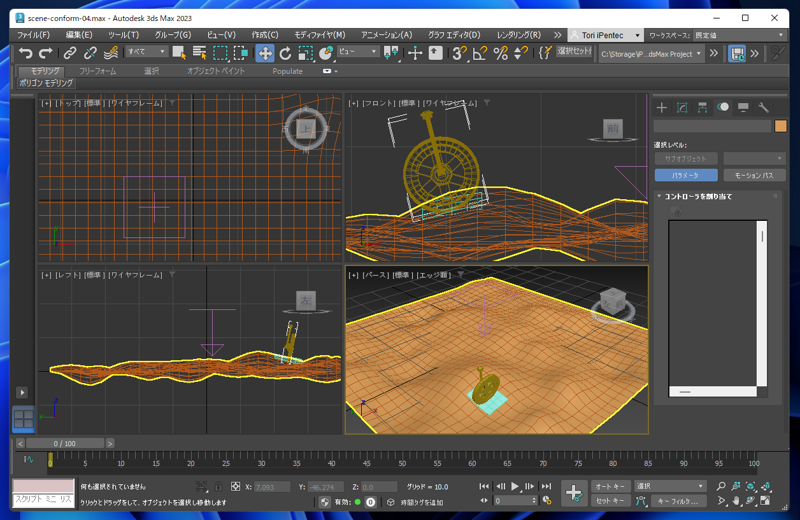
Task: Toggle the オート キー button
Action: pyautogui.click(x=611, y=486)
